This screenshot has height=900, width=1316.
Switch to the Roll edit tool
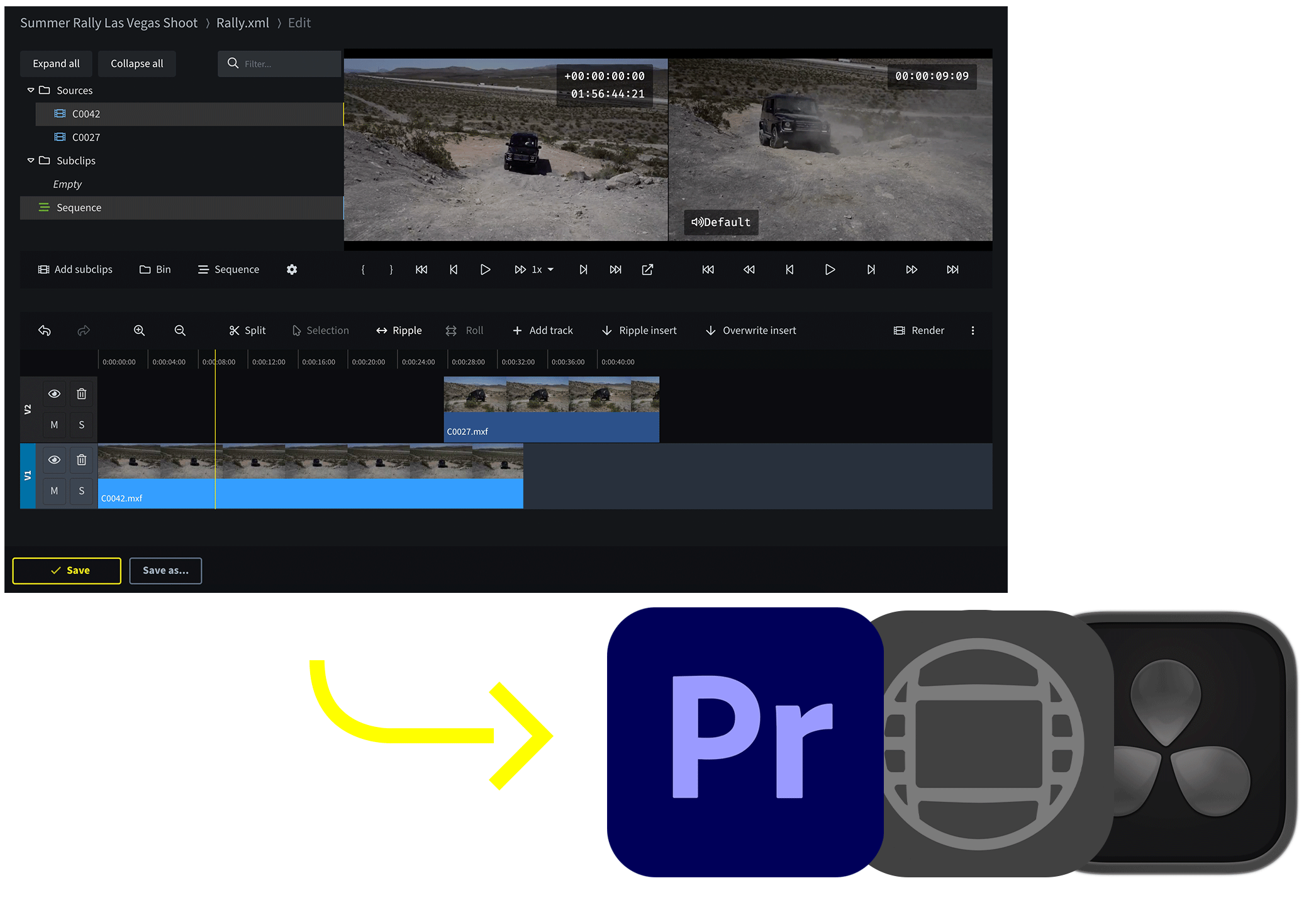click(465, 330)
